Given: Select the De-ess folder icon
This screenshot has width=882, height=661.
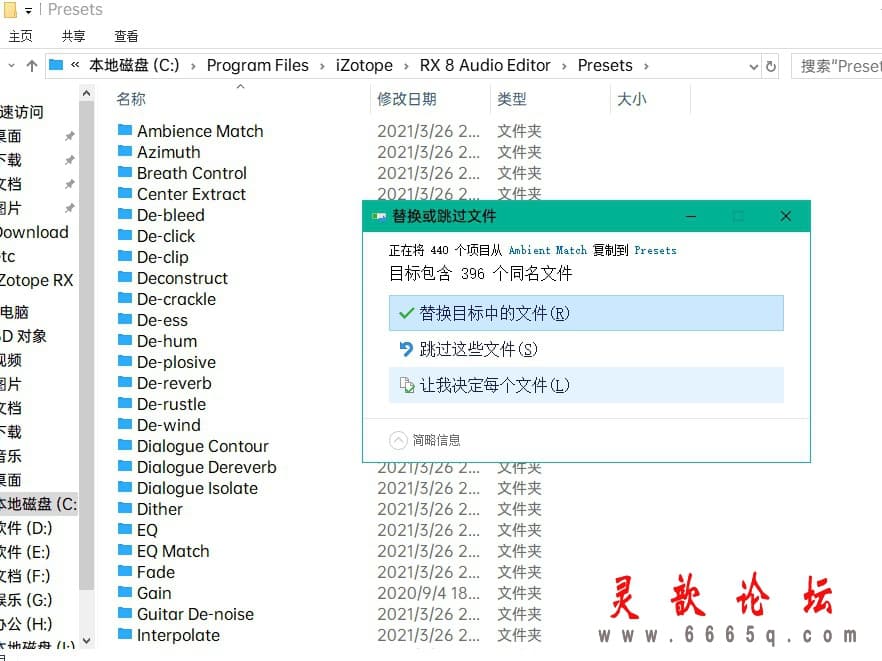Looking at the screenshot, I should (125, 320).
